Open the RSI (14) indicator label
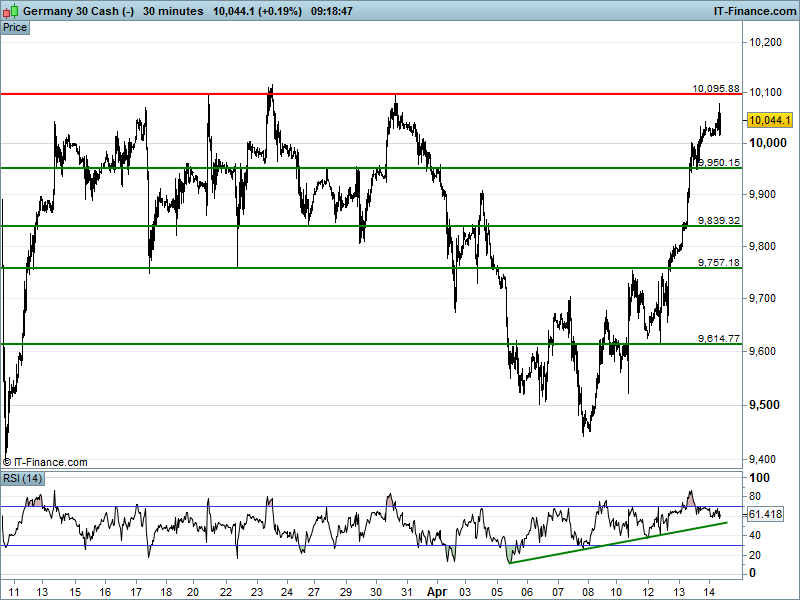 (22, 479)
